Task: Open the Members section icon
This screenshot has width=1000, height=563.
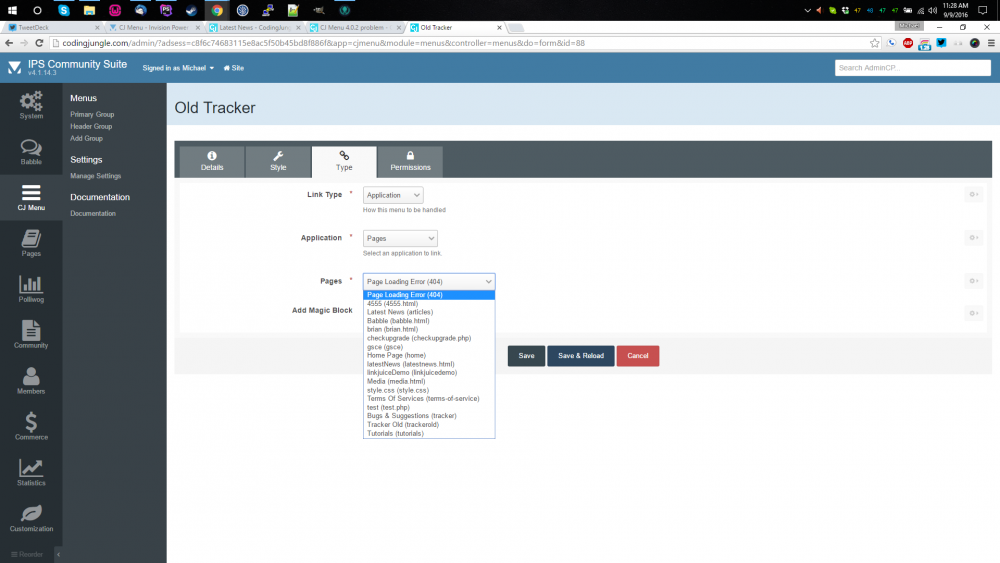Action: 31,380
